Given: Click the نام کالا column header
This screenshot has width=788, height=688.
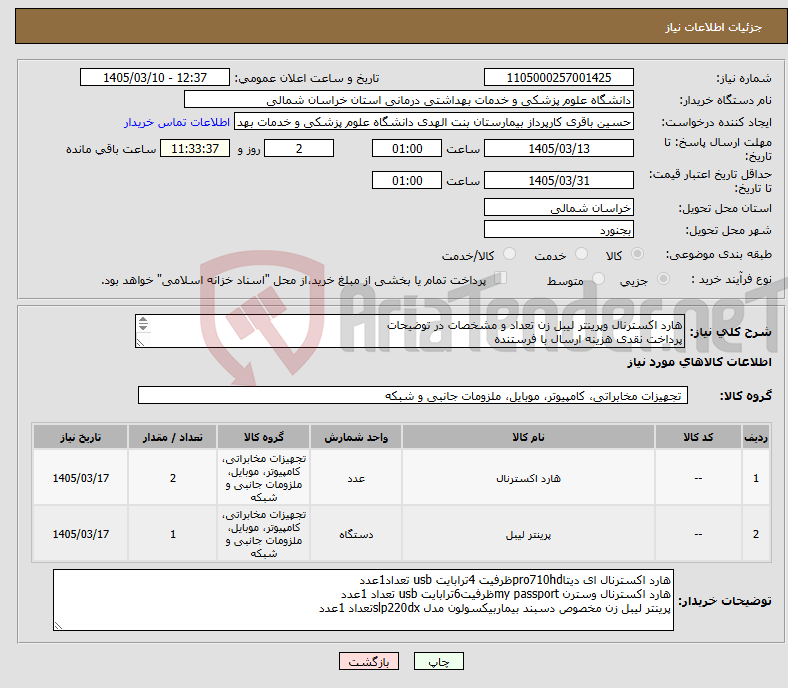Looking at the screenshot, I should pyautogui.click(x=528, y=437).
